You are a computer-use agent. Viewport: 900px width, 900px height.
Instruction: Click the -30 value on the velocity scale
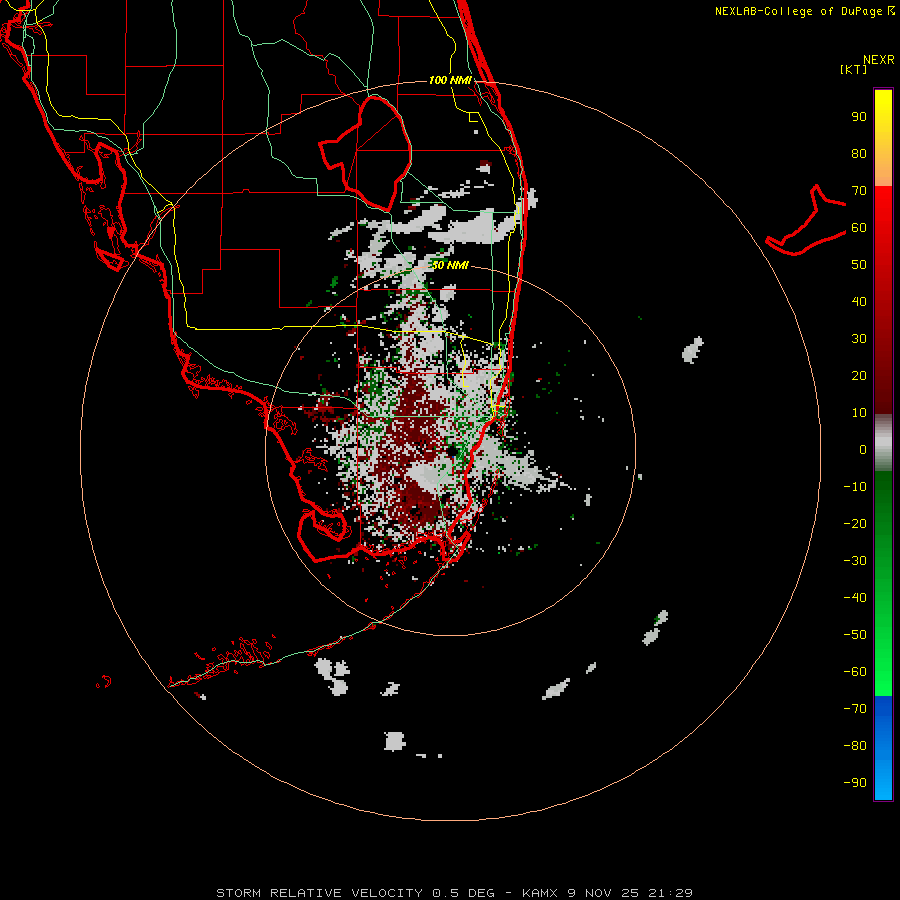pyautogui.click(x=855, y=561)
